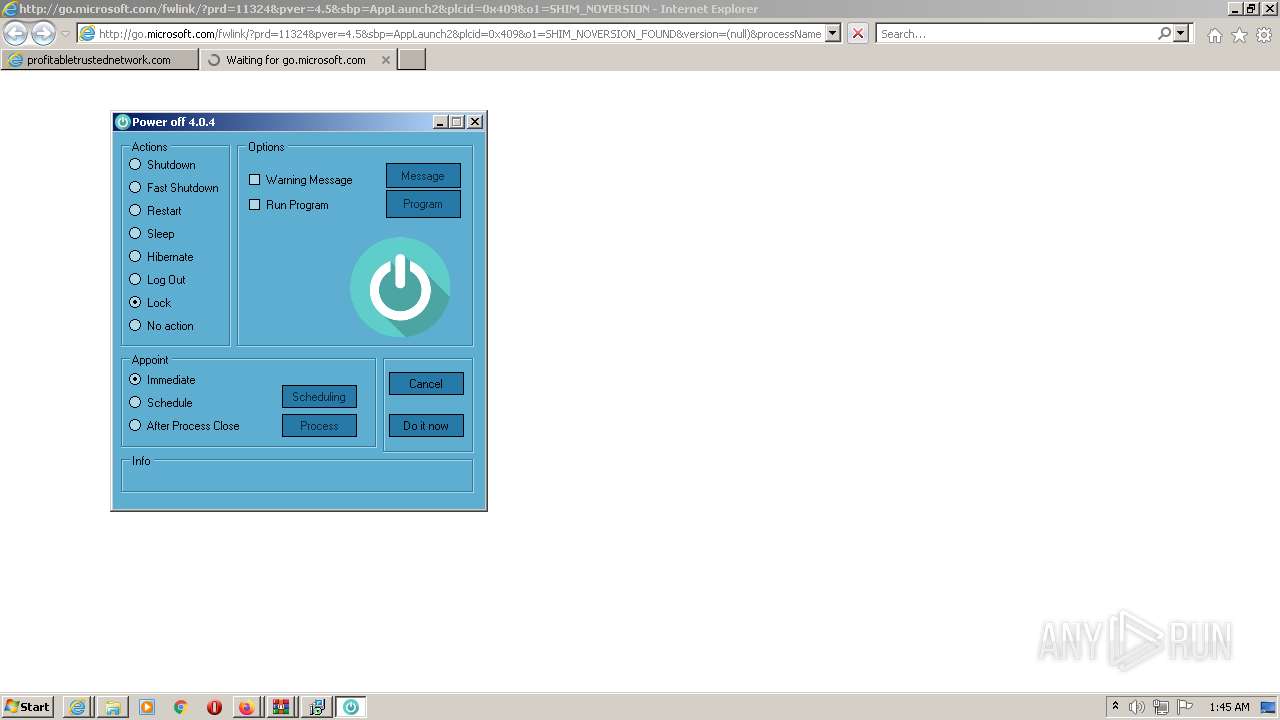Launch Windows Media Player from taskbar

click(147, 707)
